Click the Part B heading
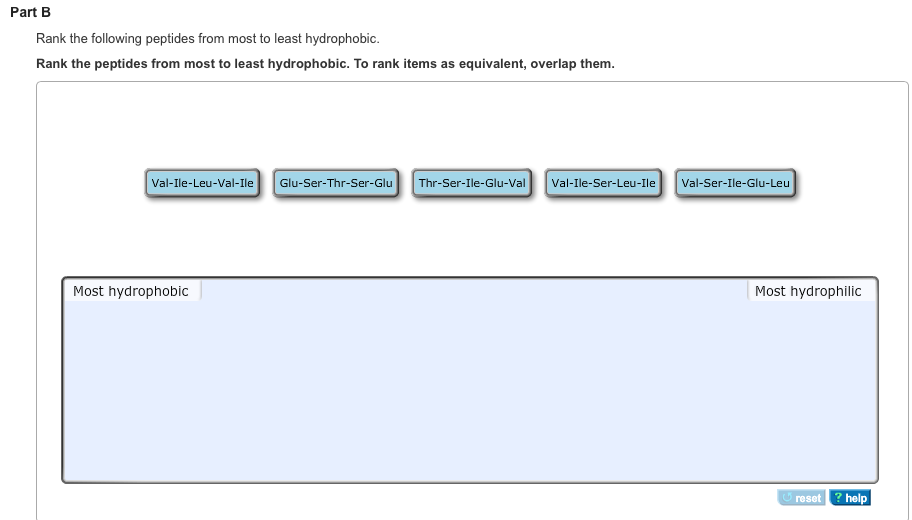Image resolution: width=912 pixels, height=520 pixels. coord(30,12)
